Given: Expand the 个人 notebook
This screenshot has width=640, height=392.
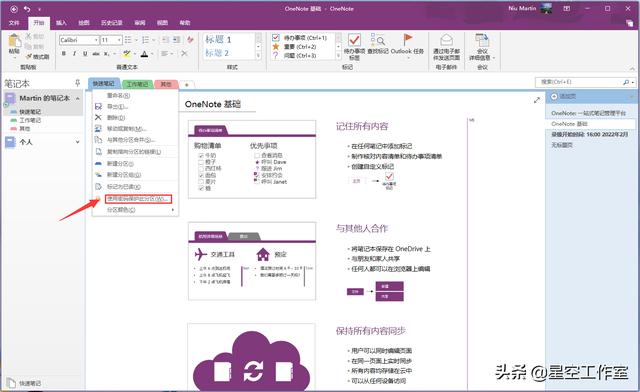Looking at the screenshot, I should [78, 142].
